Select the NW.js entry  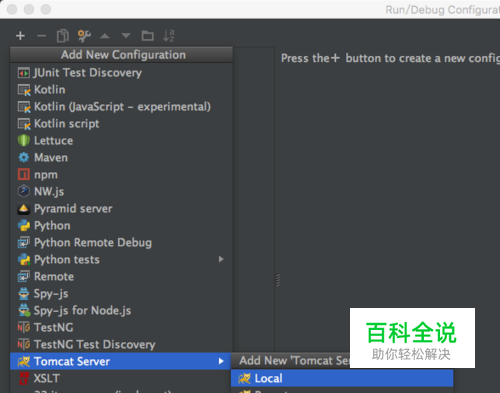(x=121, y=192)
